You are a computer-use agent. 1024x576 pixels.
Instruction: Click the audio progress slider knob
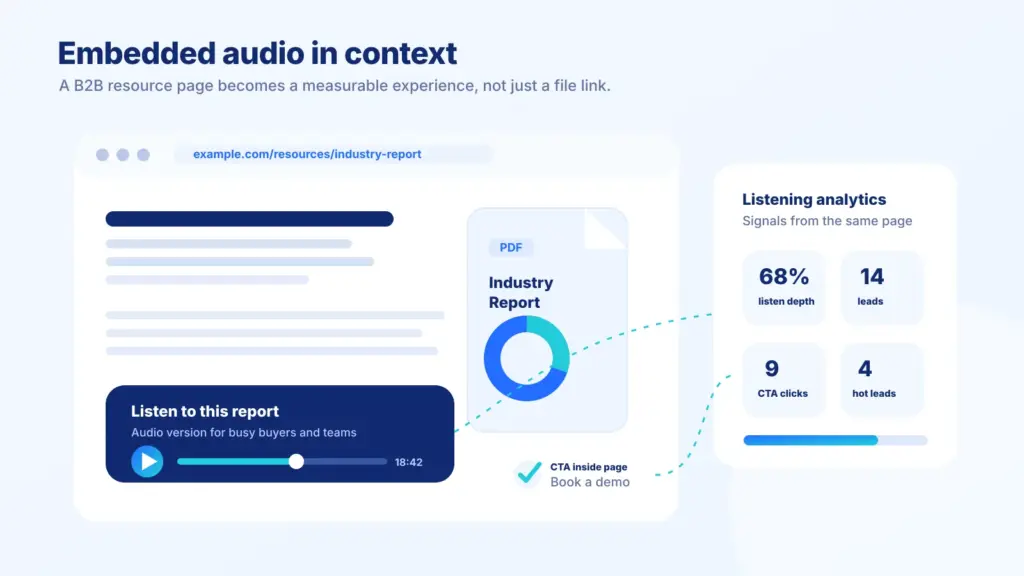[x=296, y=462]
